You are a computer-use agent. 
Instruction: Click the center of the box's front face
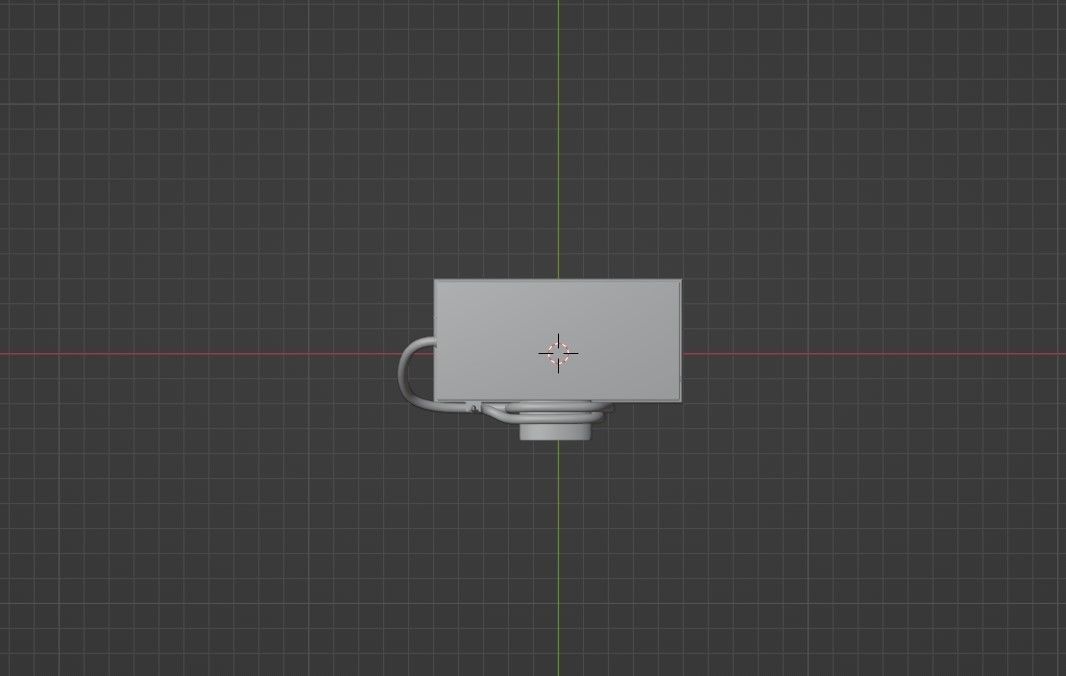click(x=557, y=340)
